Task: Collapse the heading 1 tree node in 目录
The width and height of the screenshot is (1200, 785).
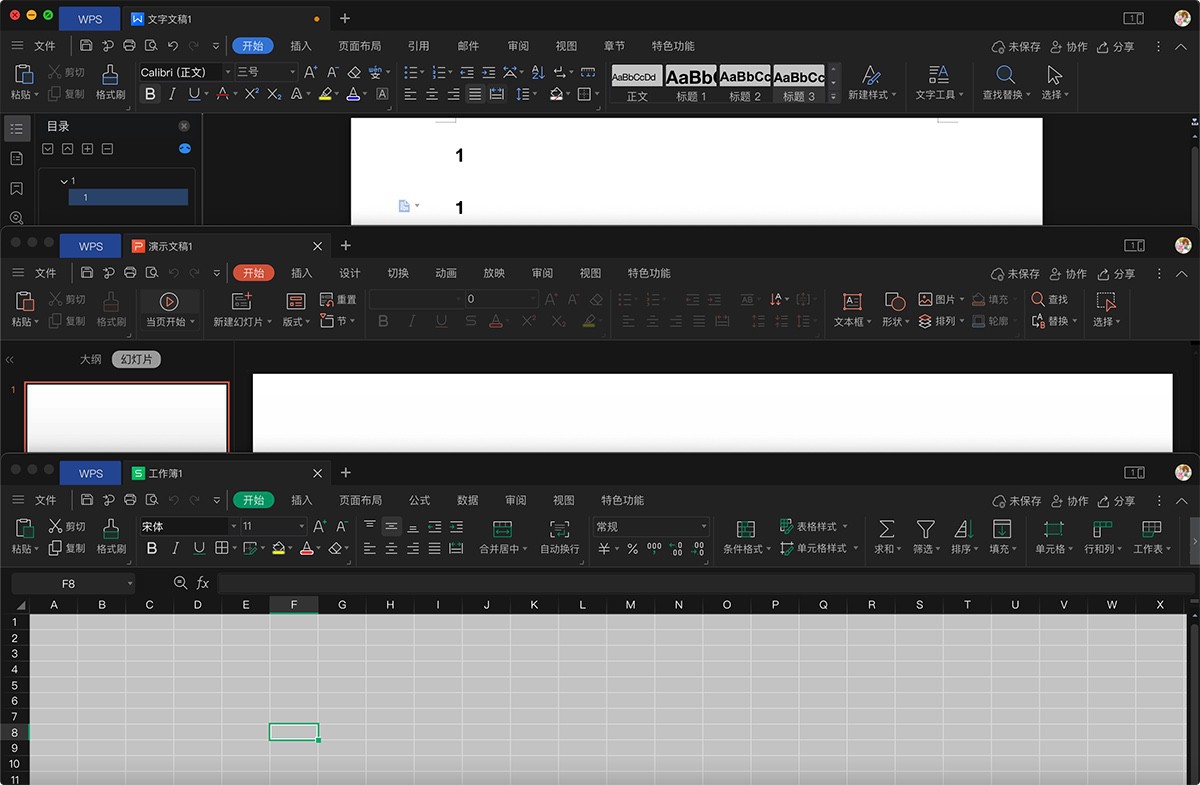Action: (64, 181)
